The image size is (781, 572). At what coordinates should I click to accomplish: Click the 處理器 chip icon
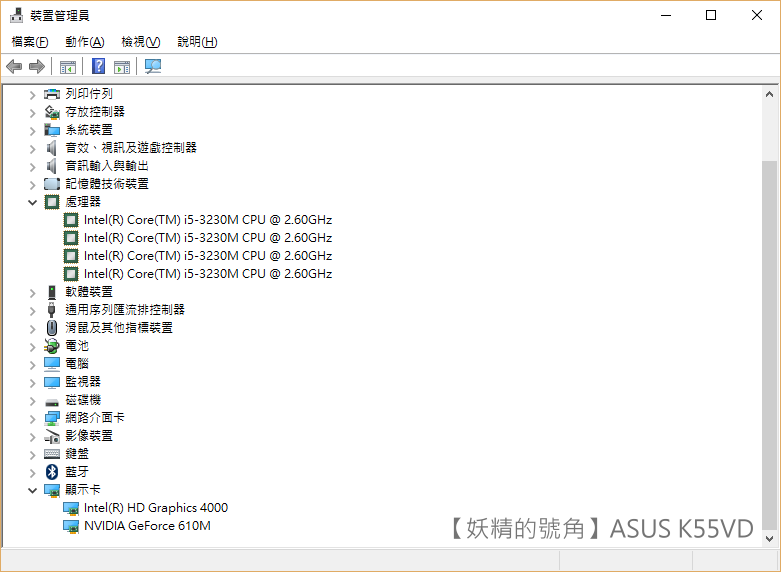point(52,202)
